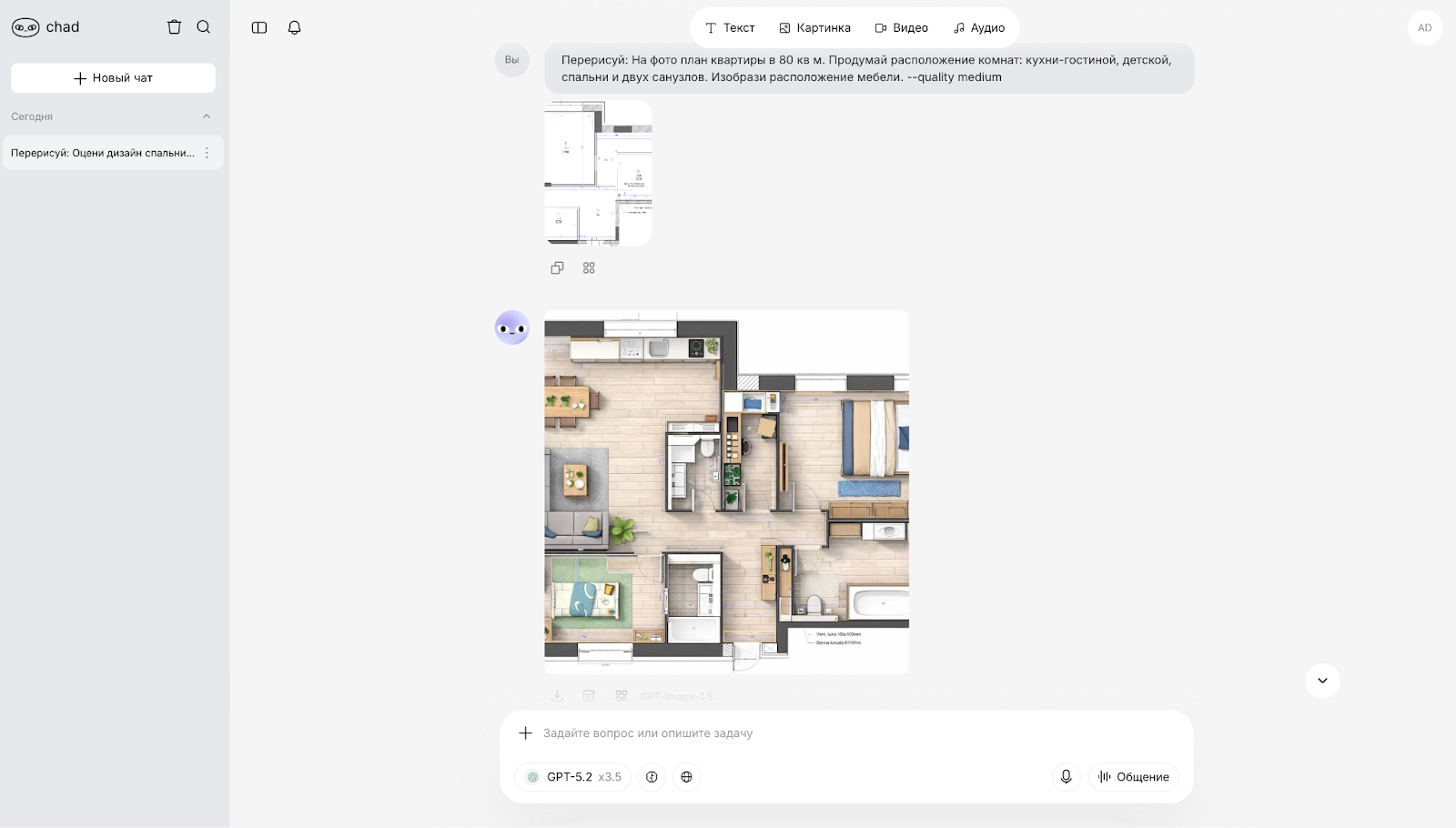Open three-dot menu for the chat item
The width and height of the screenshot is (1456, 828).
207,153
